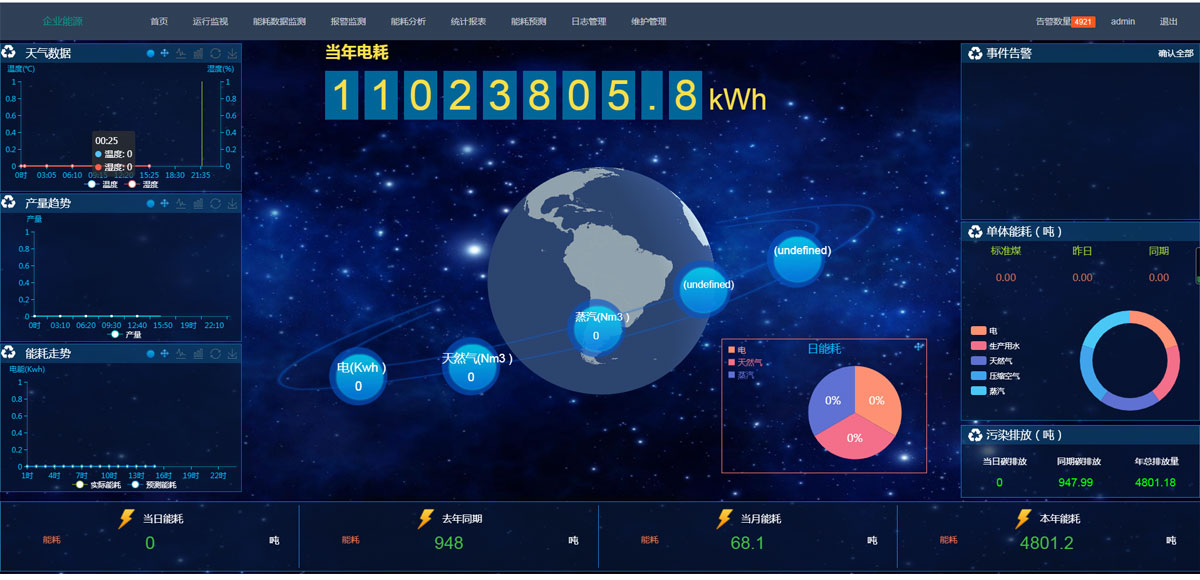Click the 天然气(Nm3) bubble on the globe
The width and height of the screenshot is (1200, 580).
[471, 367]
